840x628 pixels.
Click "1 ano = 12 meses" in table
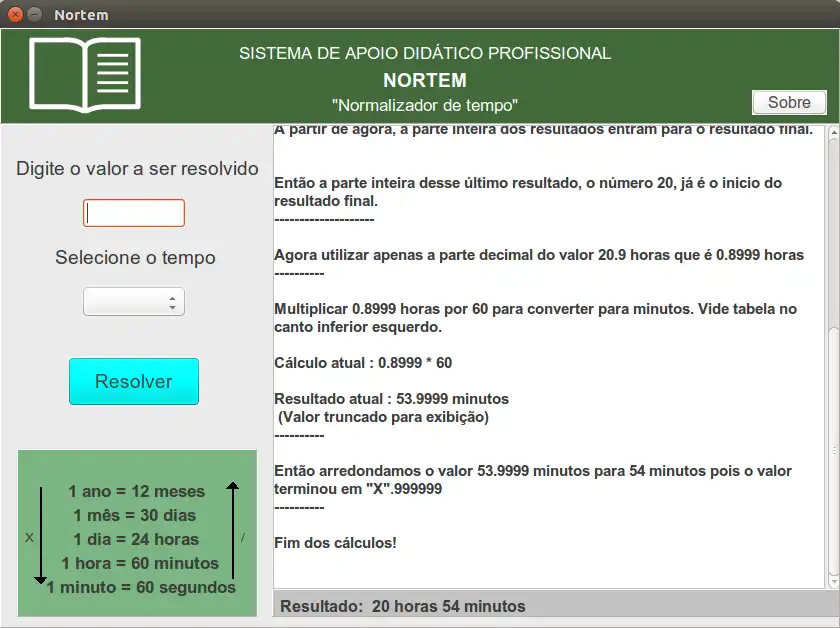[x=137, y=491]
